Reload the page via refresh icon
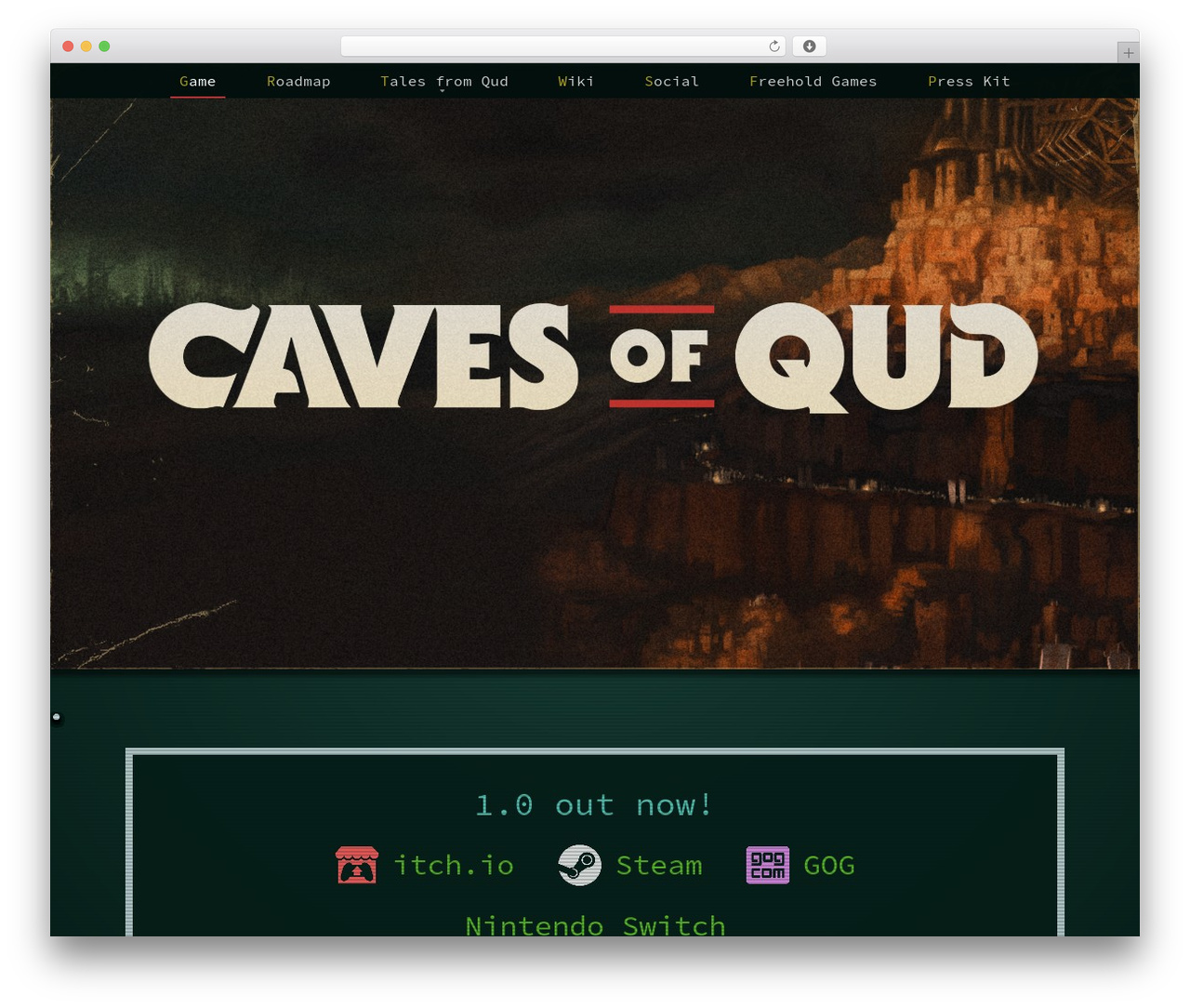Viewport: 1190px width, 1008px height. pyautogui.click(x=773, y=46)
